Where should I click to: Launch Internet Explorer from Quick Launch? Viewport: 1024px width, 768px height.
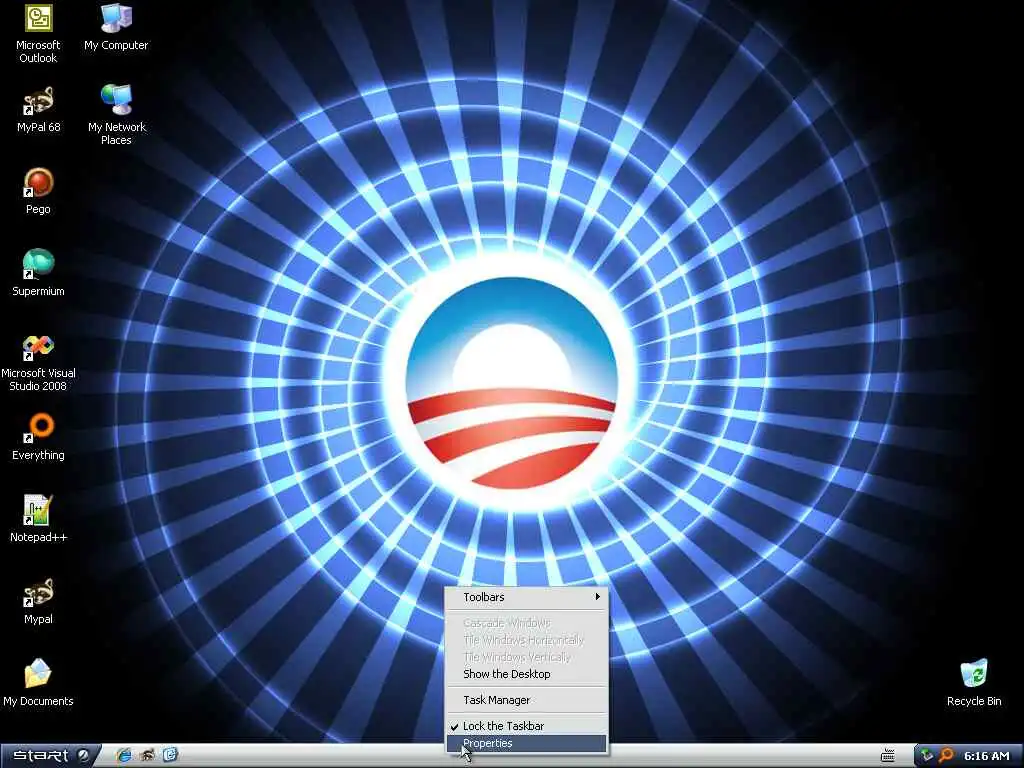click(x=123, y=756)
